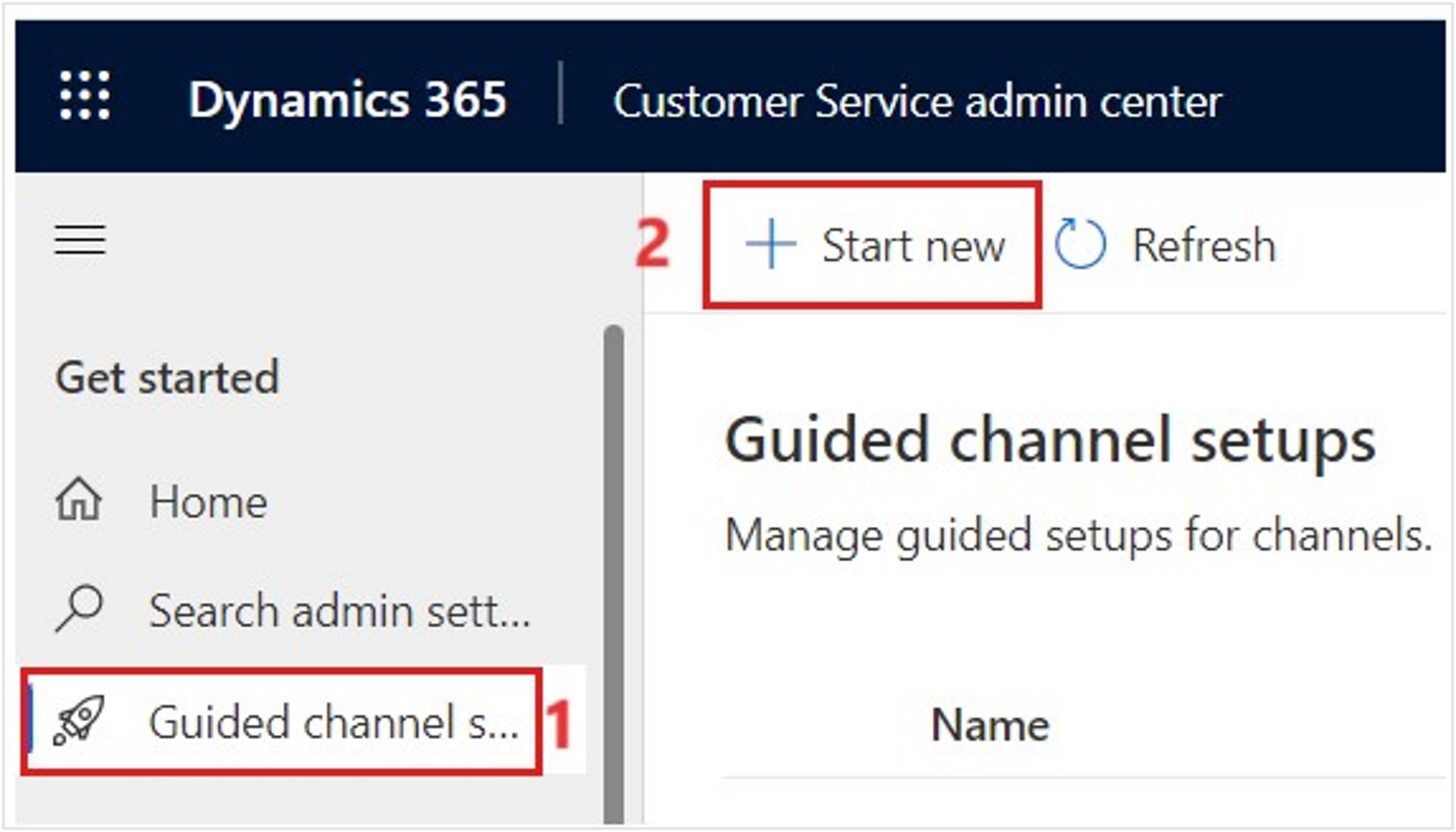Select the Start new button label
Viewport: 1456px width, 832px height.
pyautogui.click(x=913, y=245)
